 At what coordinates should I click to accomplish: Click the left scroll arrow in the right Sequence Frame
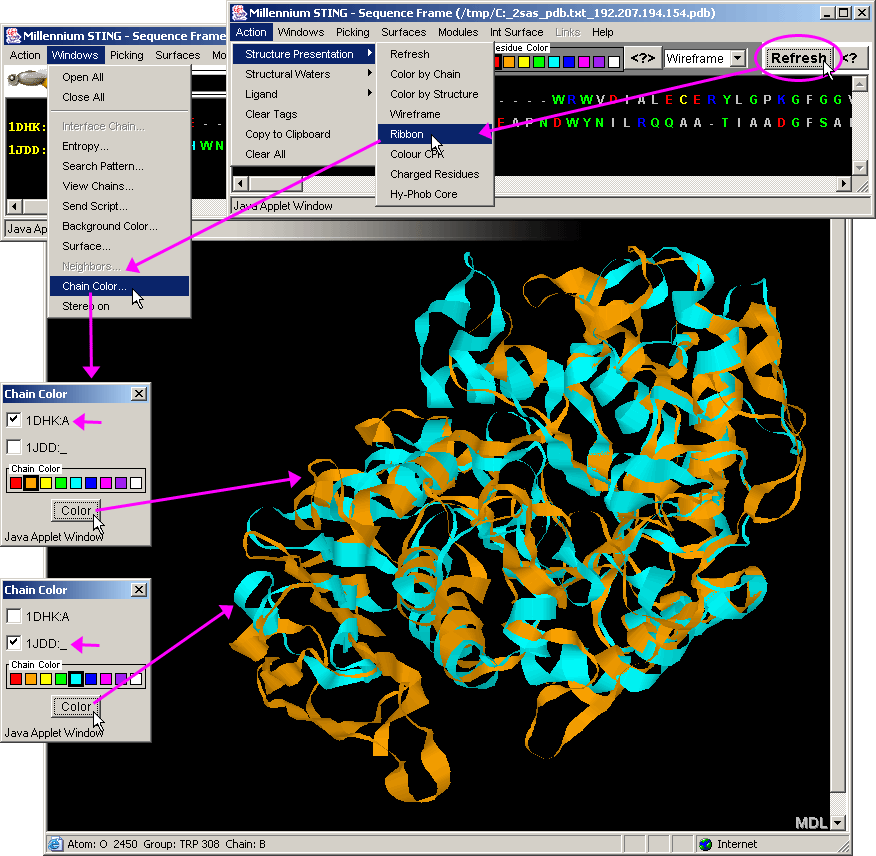coord(241,183)
